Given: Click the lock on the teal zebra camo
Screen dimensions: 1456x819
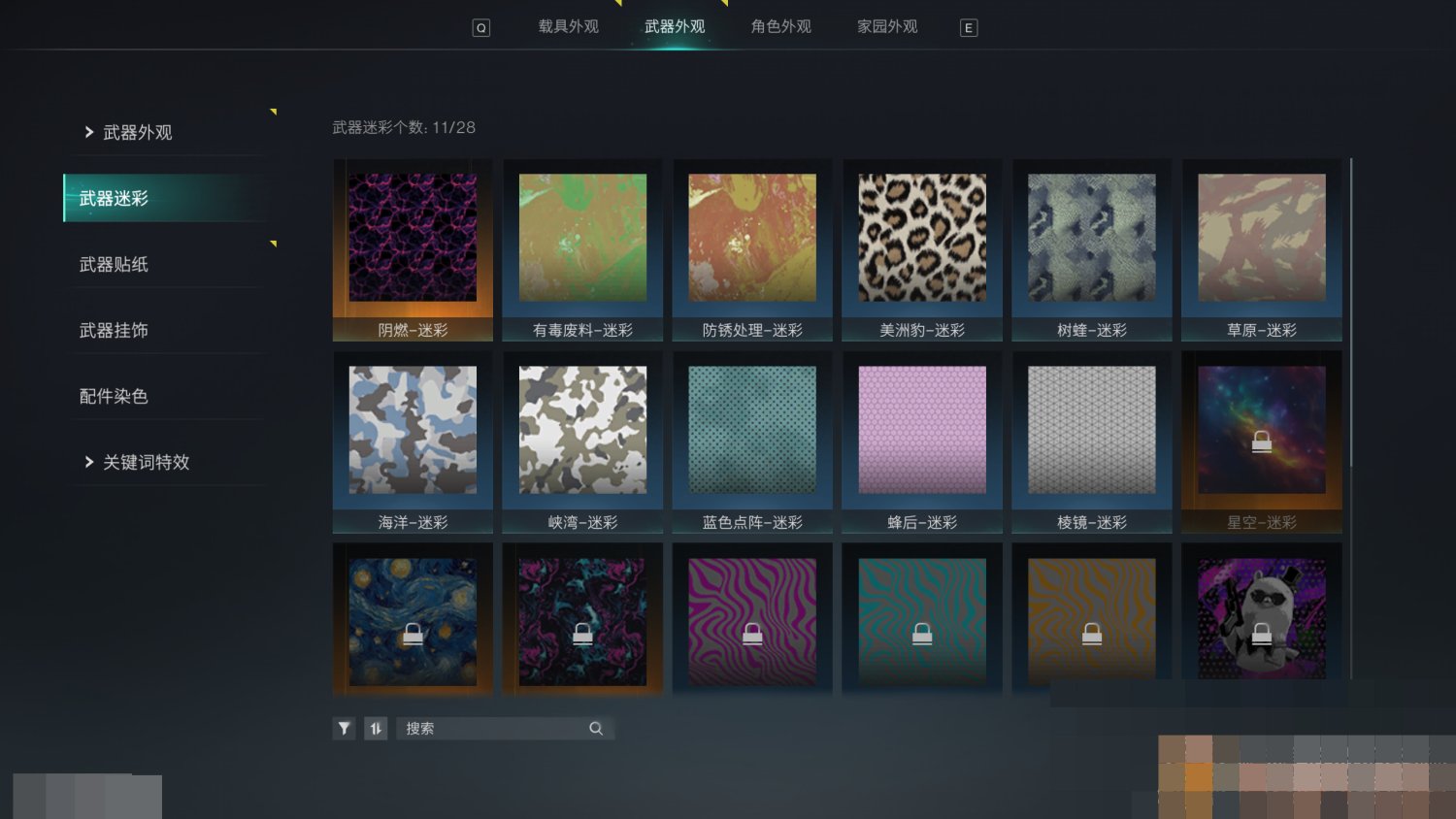Looking at the screenshot, I should (x=922, y=634).
